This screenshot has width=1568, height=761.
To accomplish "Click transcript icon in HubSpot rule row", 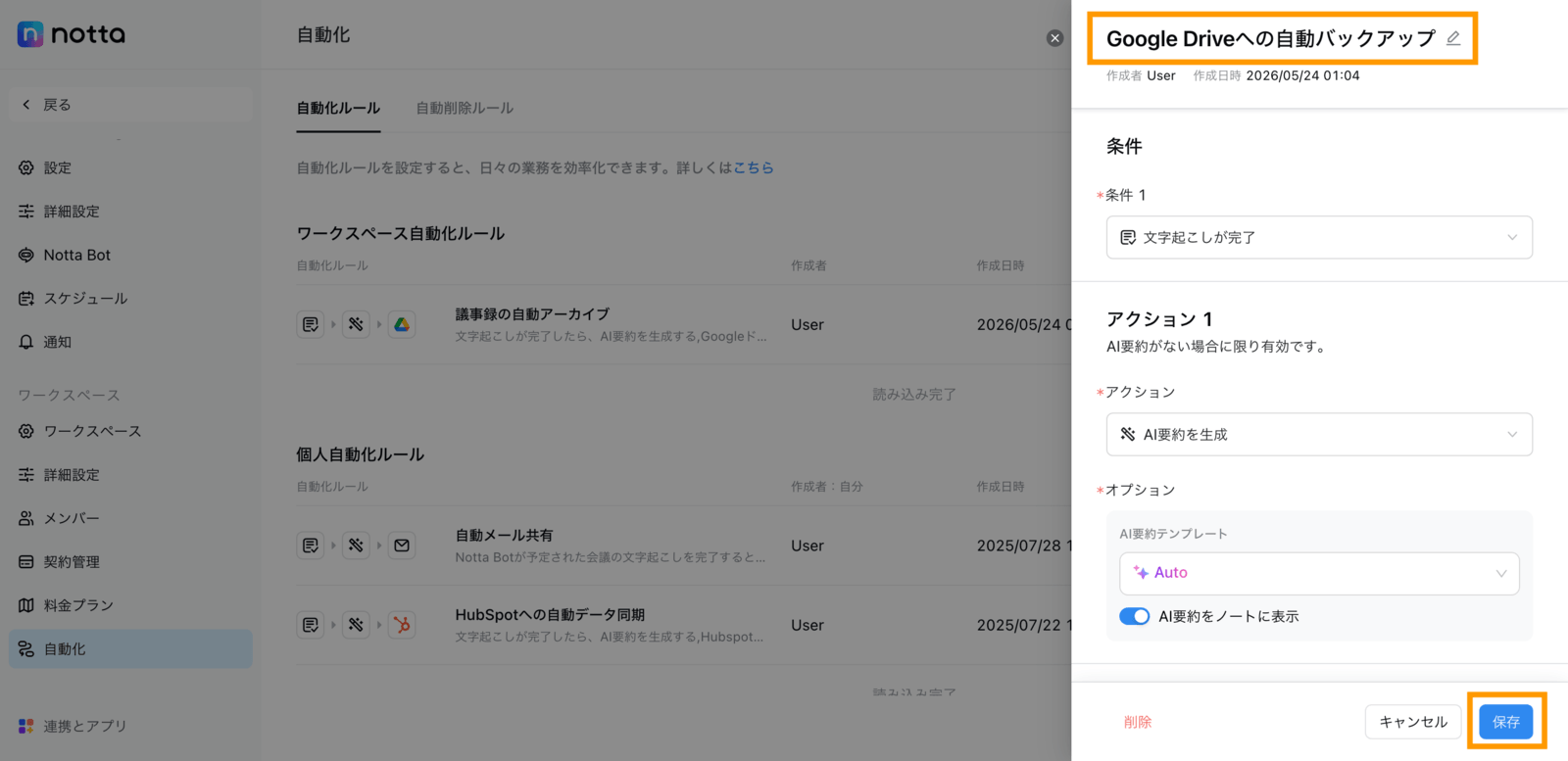I will point(311,625).
